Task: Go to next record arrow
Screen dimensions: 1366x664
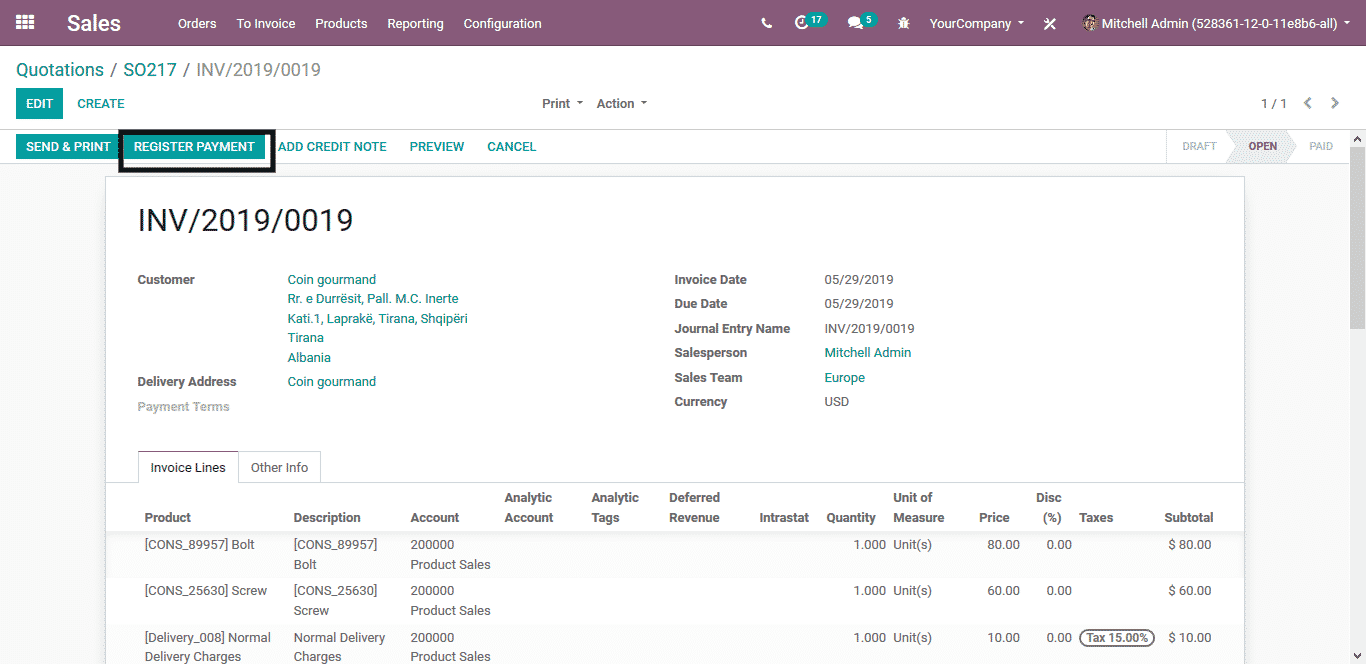Action: point(1335,103)
